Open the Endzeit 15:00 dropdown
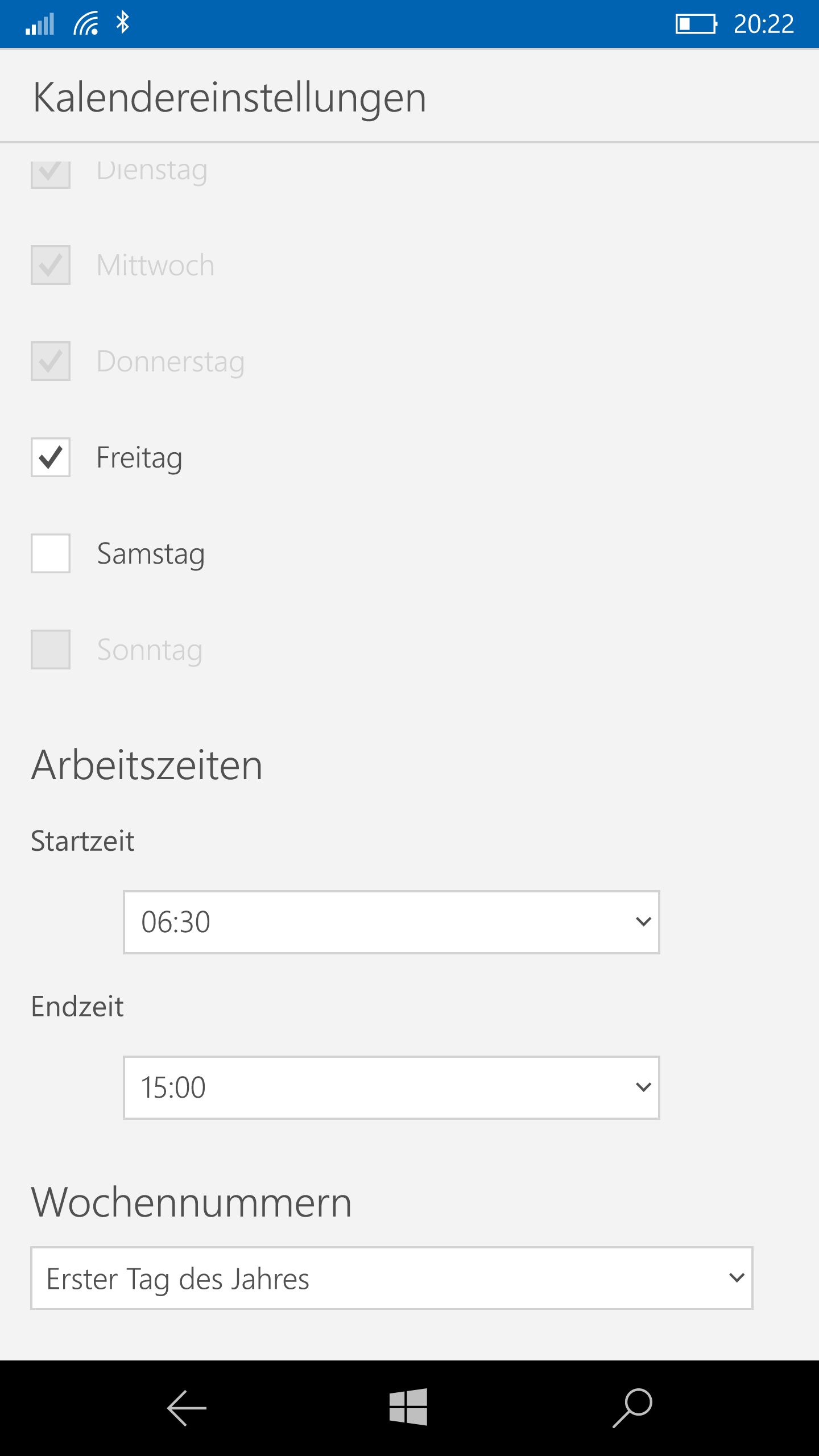 (x=391, y=1087)
